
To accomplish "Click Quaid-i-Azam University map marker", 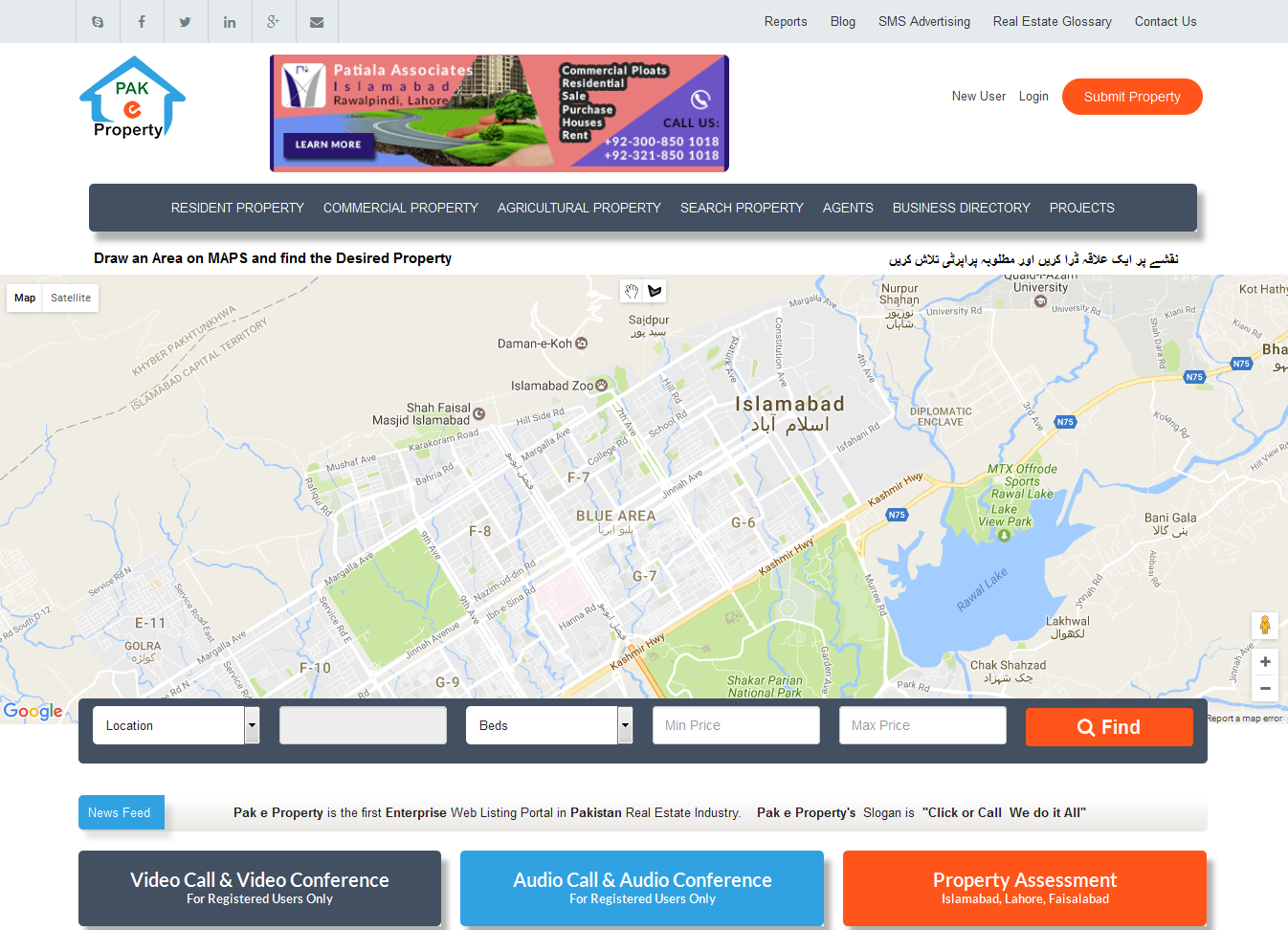I will pos(1040,300).
